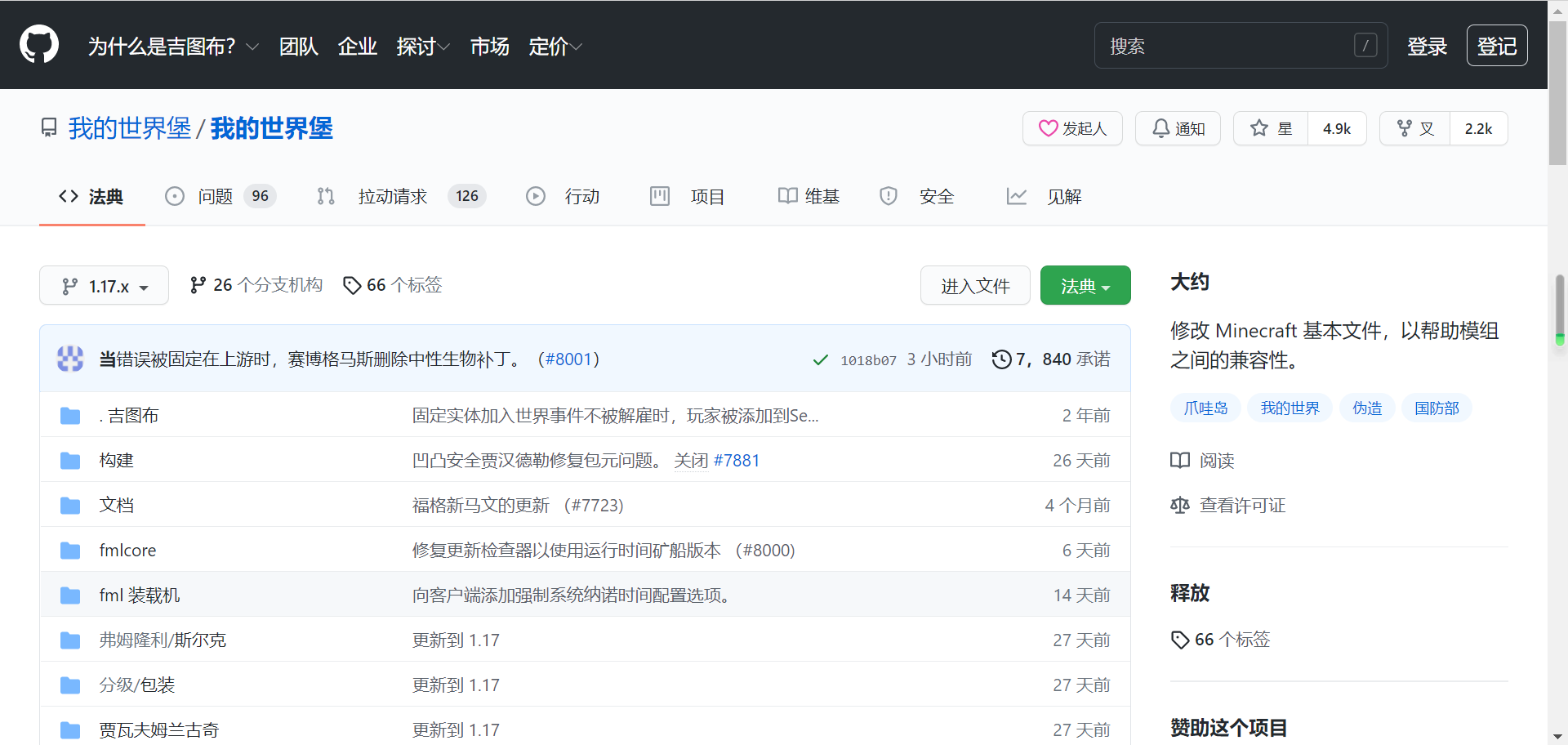Viewport: 1568px width, 745px height.
Task: Open the 拉动请求 tab label
Action: pos(393,196)
